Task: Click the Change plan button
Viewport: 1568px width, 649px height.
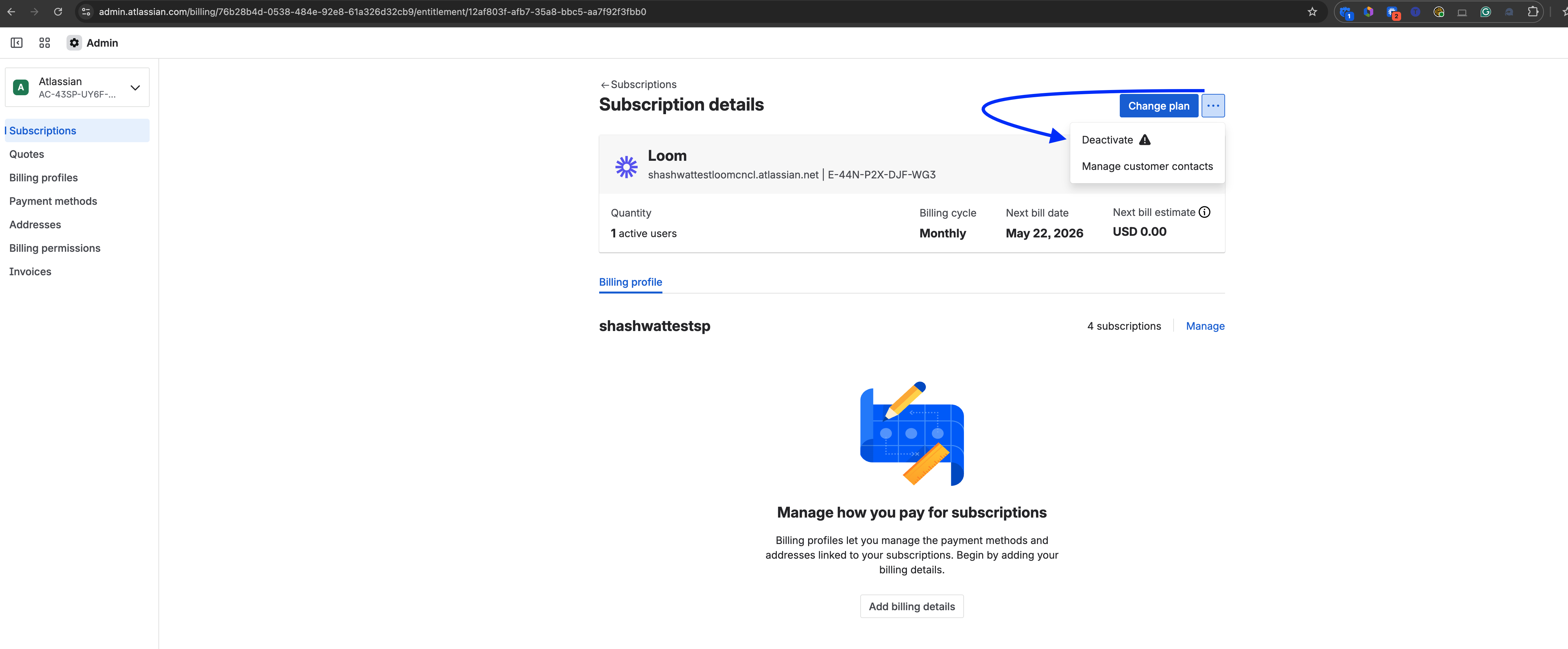Action: tap(1158, 105)
